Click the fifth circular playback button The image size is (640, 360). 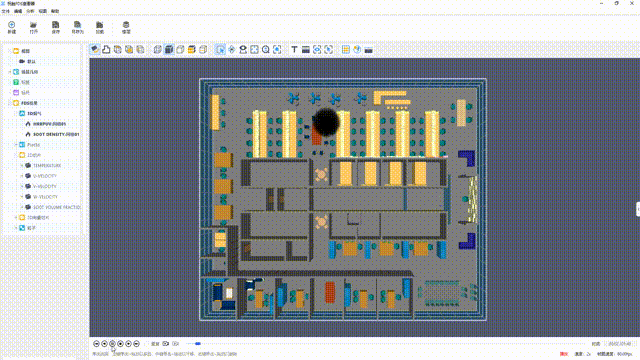(x=129, y=344)
